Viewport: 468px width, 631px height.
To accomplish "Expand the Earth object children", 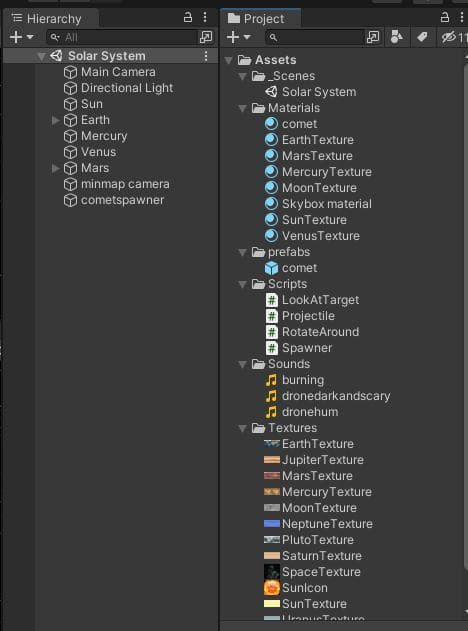I will point(56,120).
